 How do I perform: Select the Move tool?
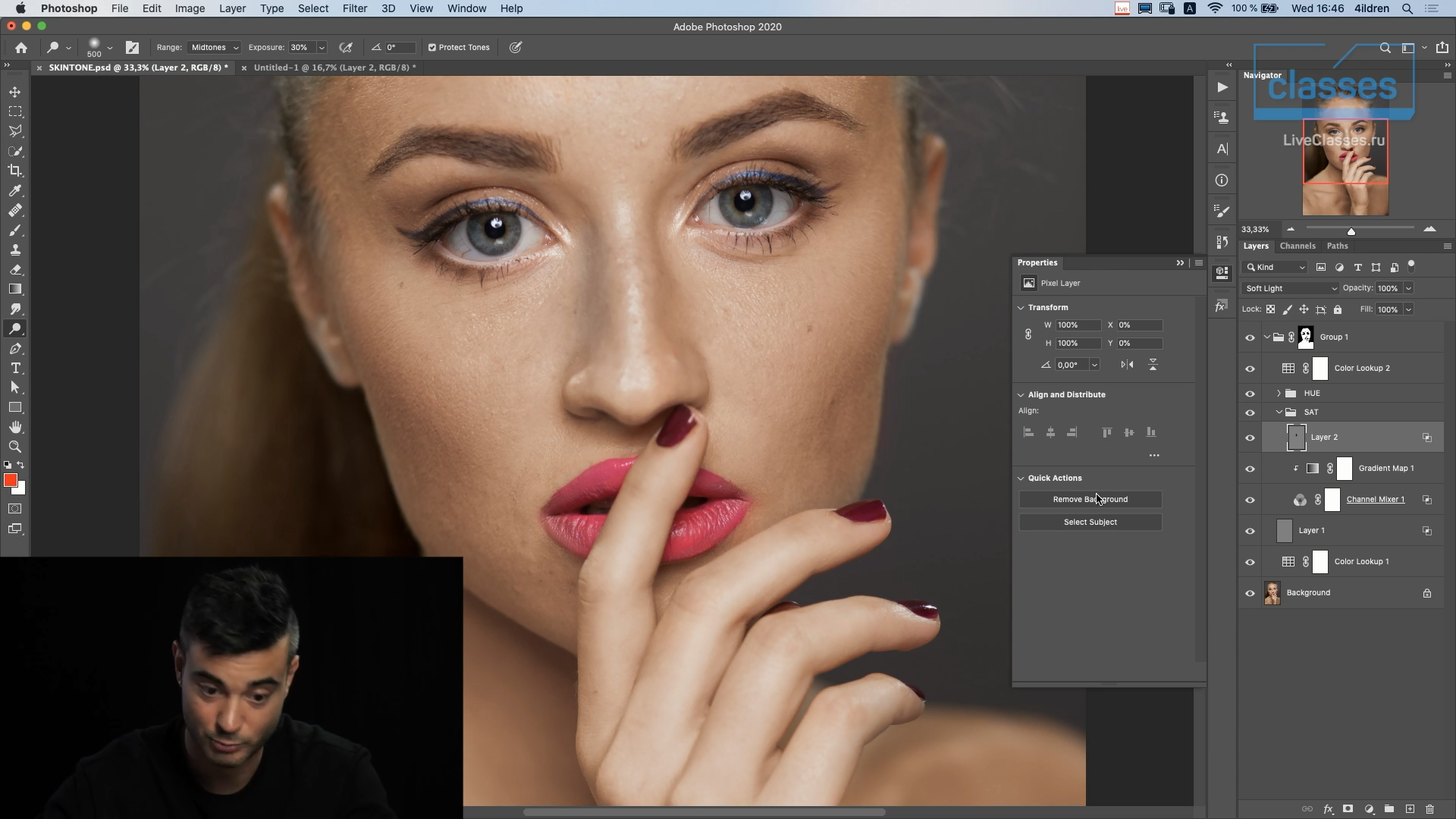coord(15,92)
